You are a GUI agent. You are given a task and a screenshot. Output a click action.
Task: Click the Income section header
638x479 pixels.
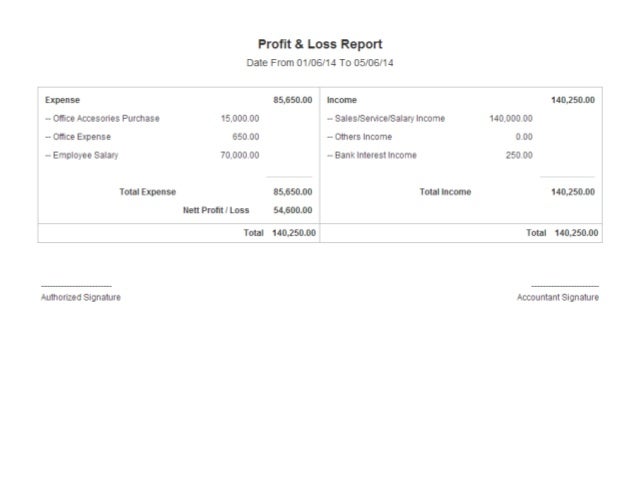coord(342,100)
